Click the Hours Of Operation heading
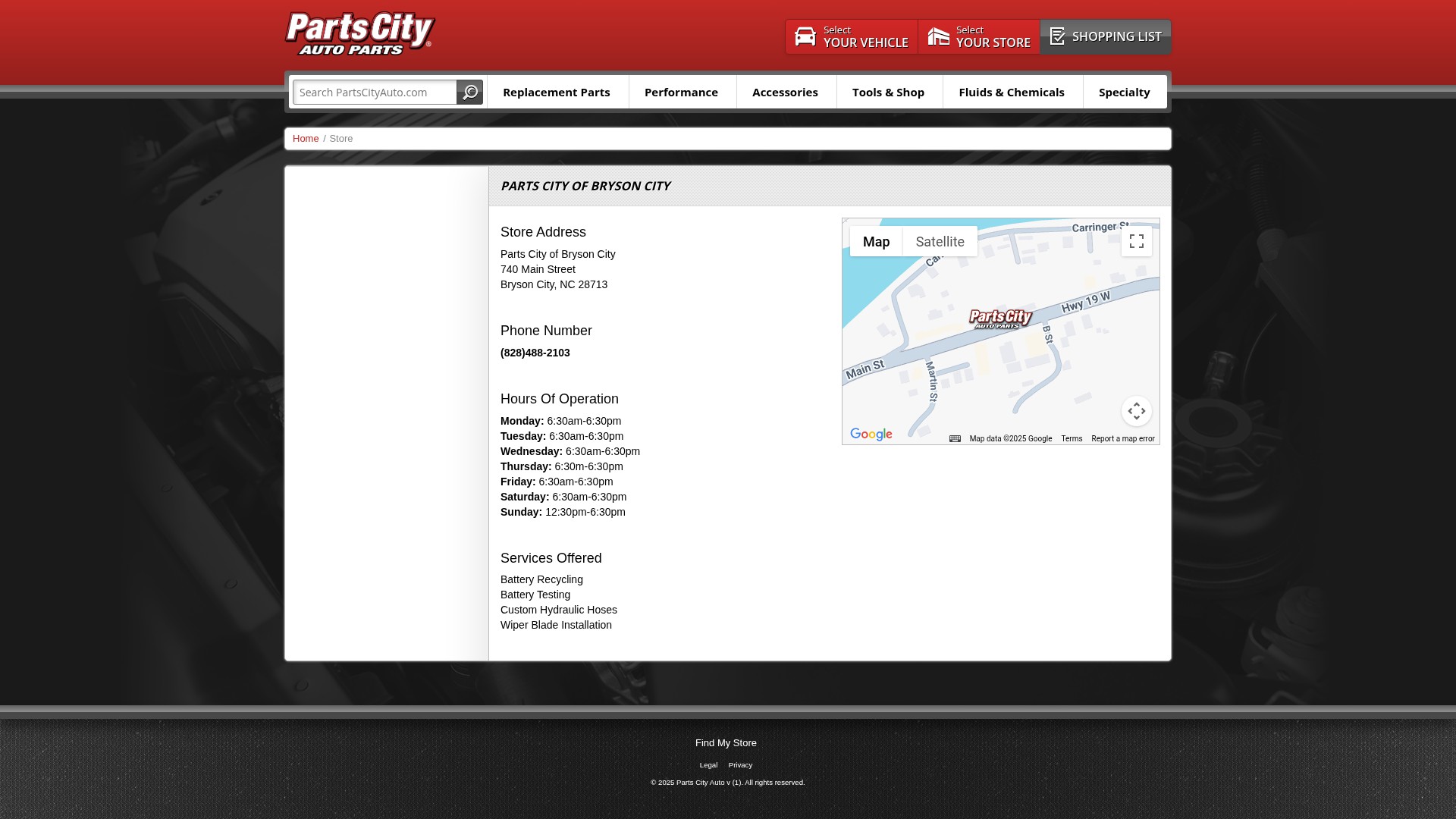1456x819 pixels. click(x=560, y=399)
